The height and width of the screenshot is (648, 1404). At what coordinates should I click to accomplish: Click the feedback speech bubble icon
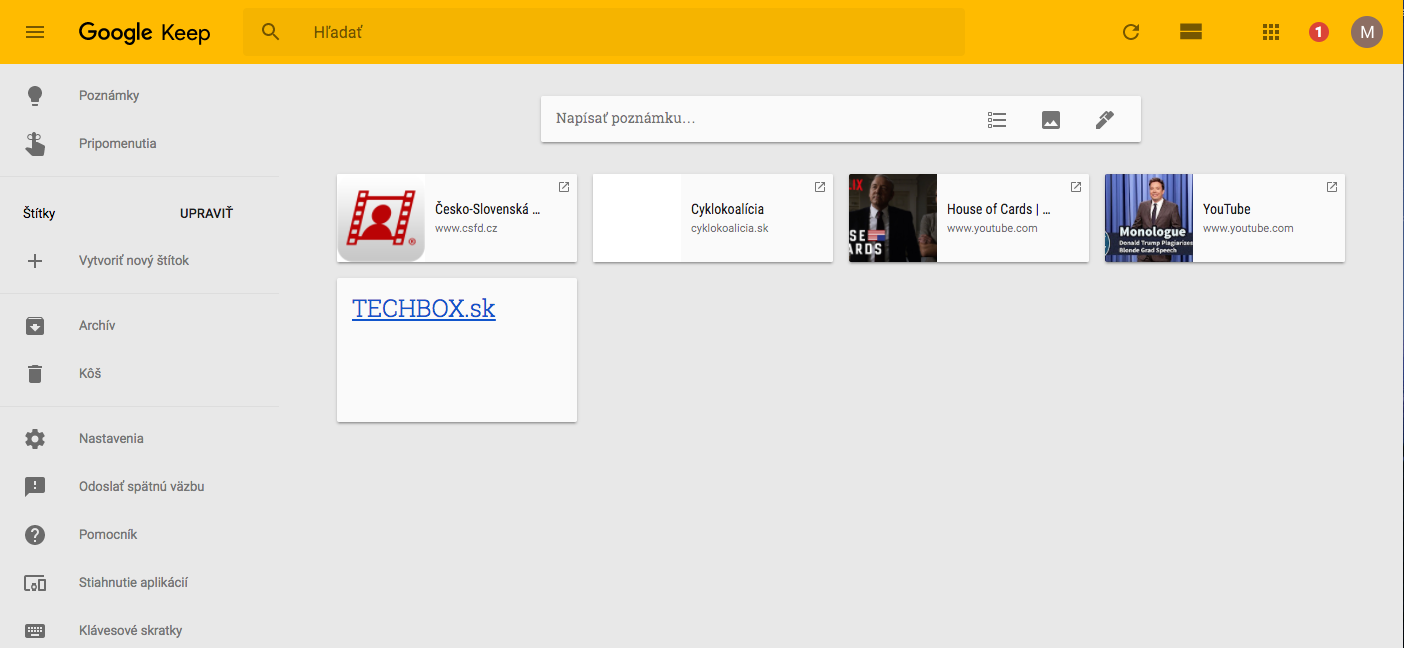(35, 487)
